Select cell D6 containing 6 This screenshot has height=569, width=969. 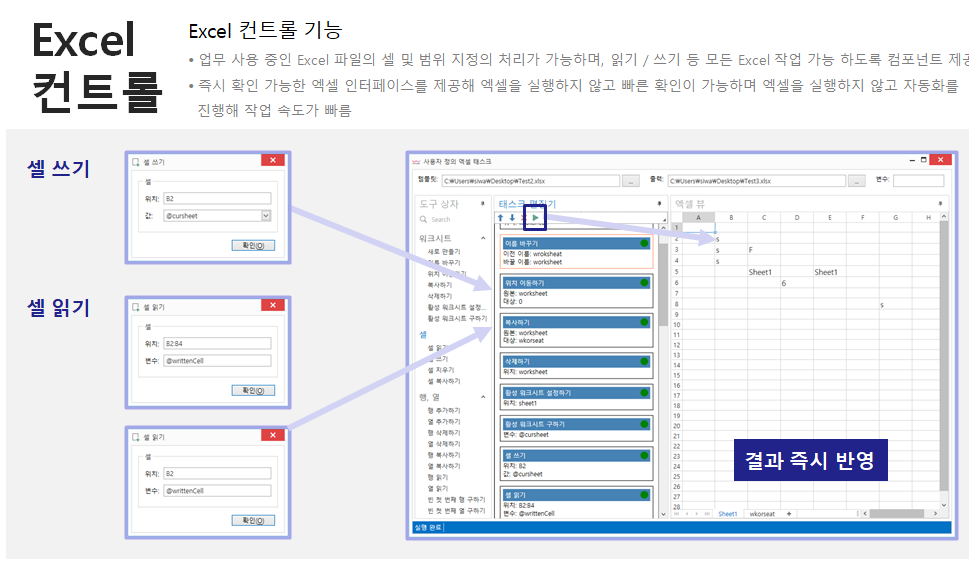click(x=797, y=283)
